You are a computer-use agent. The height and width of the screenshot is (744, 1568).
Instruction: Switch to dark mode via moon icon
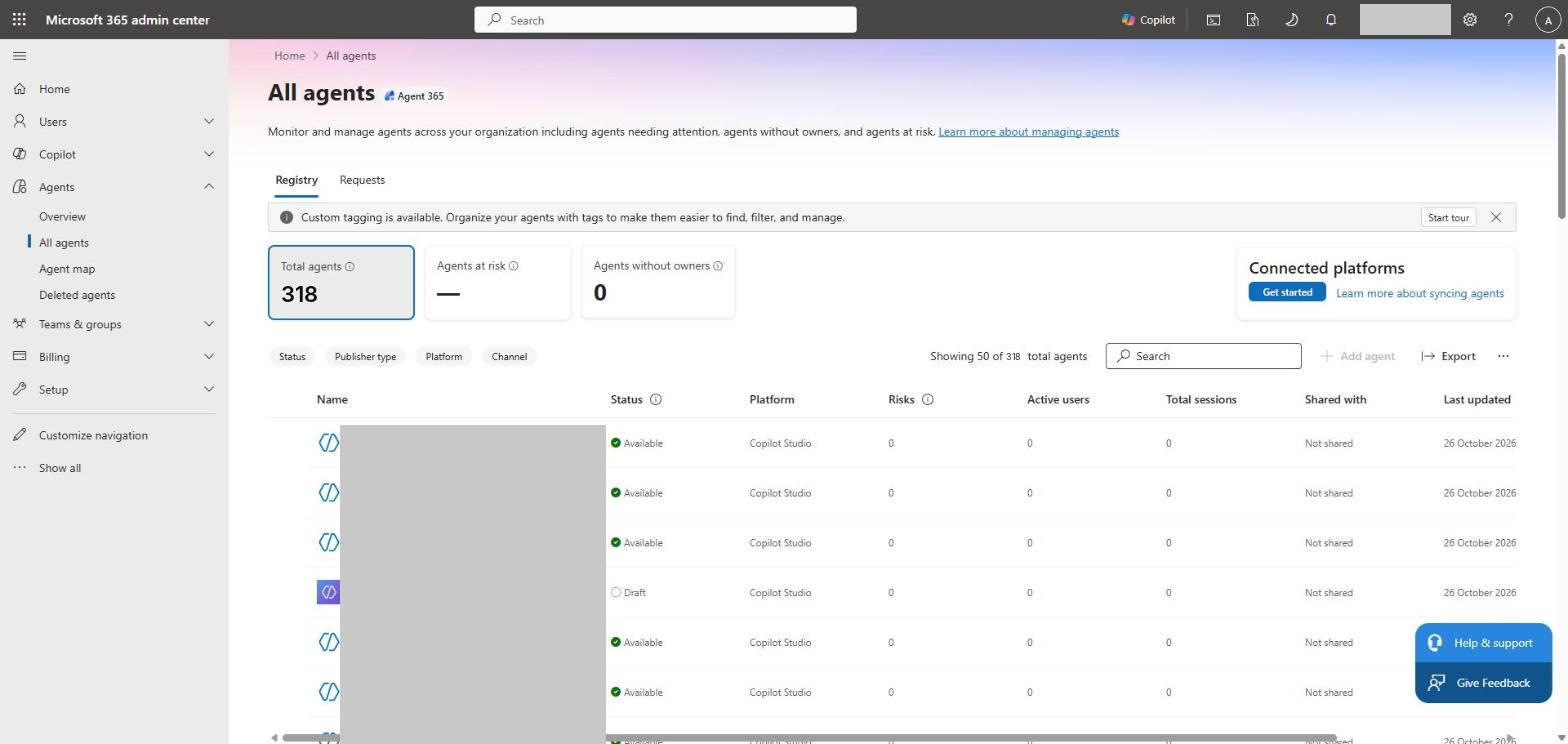tap(1291, 20)
